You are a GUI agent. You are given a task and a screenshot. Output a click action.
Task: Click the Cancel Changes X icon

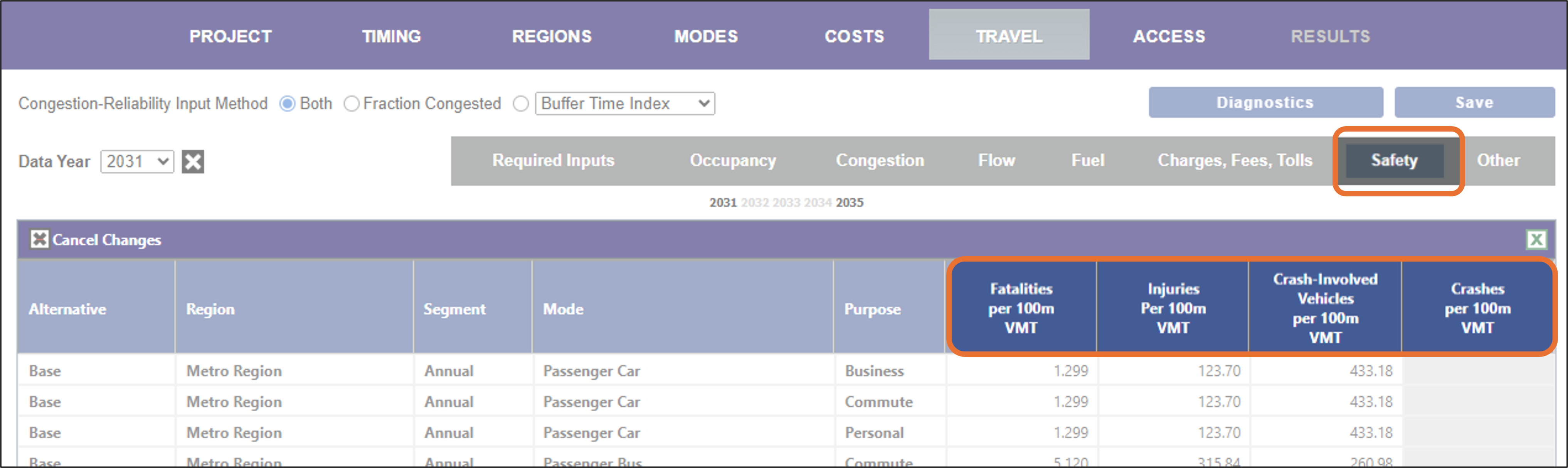[x=40, y=239]
